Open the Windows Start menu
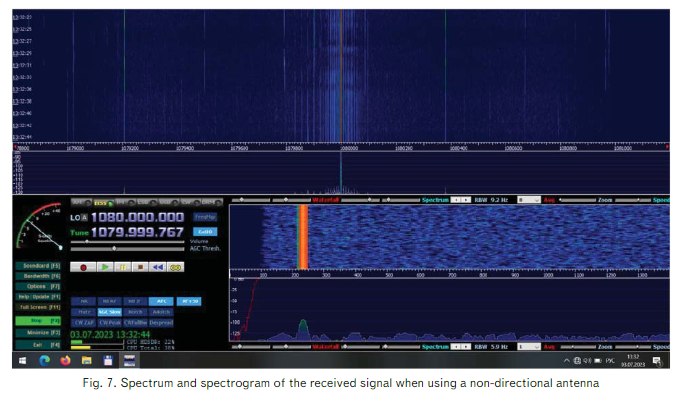Image resolution: width=682 pixels, height=400 pixels. tap(23, 360)
